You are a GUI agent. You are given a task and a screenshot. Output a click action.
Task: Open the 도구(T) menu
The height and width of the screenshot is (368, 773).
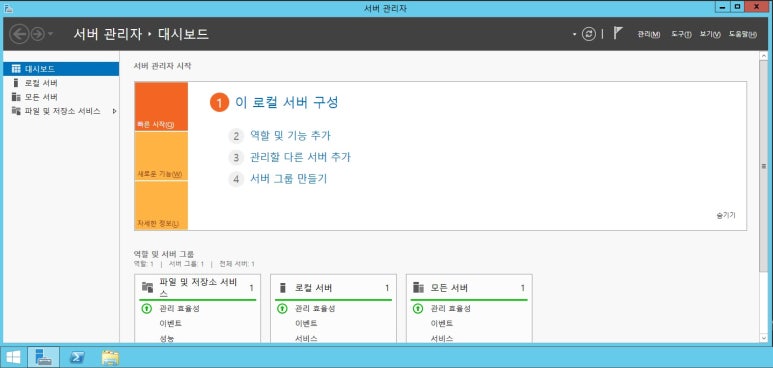tap(681, 34)
